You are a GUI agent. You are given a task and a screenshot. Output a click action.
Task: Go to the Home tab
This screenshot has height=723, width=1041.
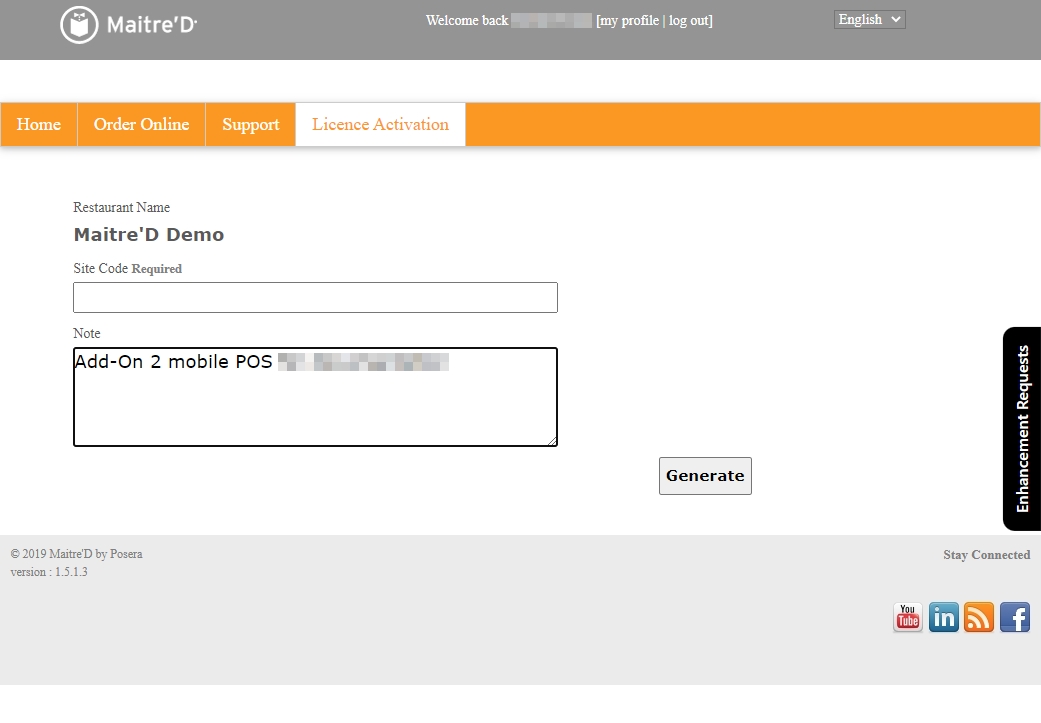click(39, 125)
